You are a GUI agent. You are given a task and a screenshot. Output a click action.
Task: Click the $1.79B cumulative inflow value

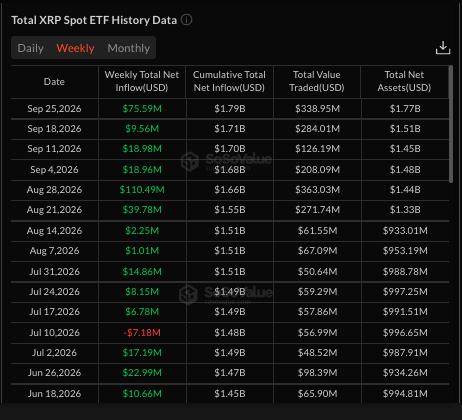[230, 109]
